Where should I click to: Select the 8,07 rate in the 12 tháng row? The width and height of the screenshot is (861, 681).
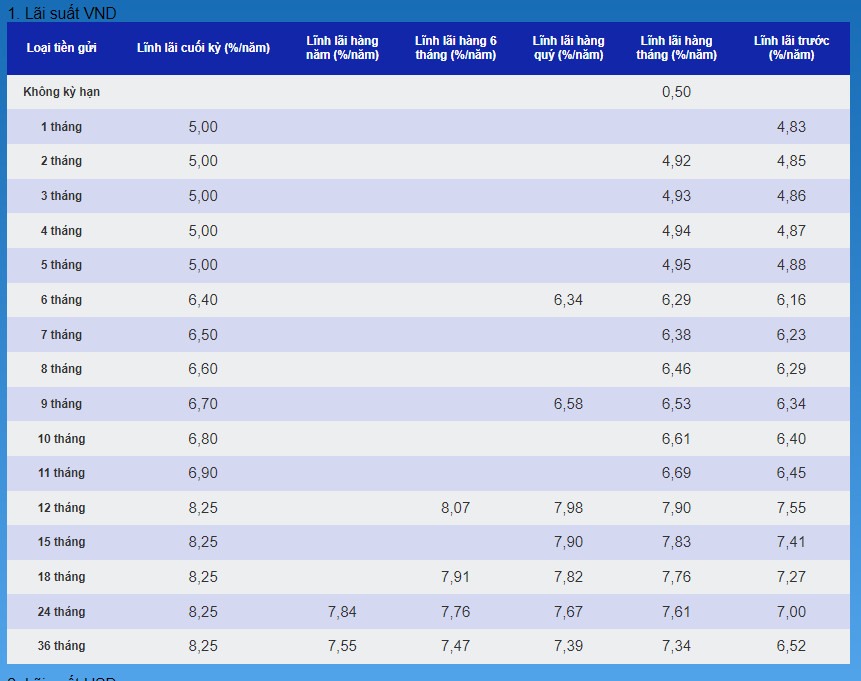[455, 508]
